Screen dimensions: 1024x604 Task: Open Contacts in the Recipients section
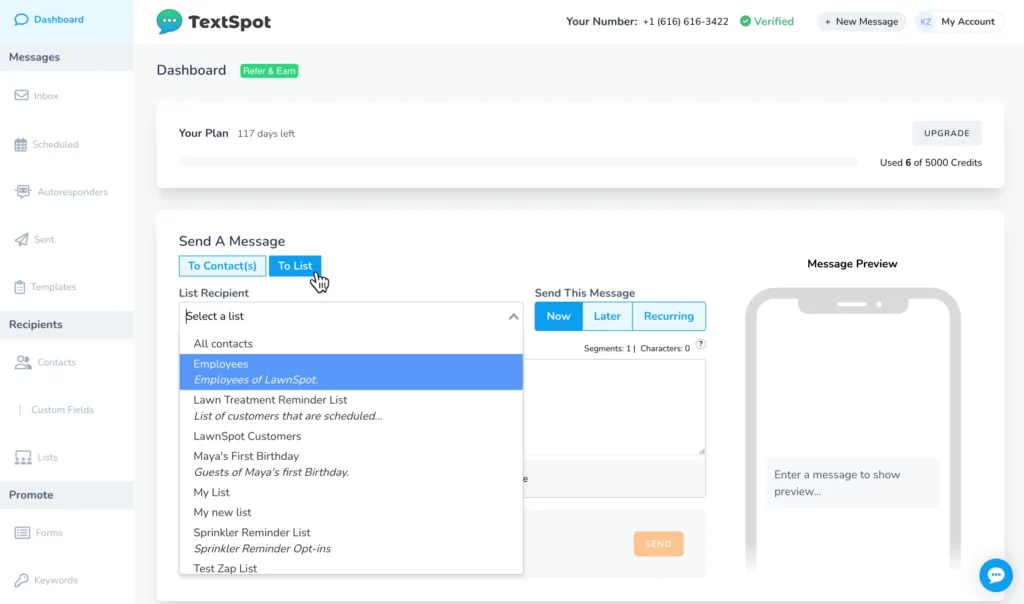coord(56,362)
